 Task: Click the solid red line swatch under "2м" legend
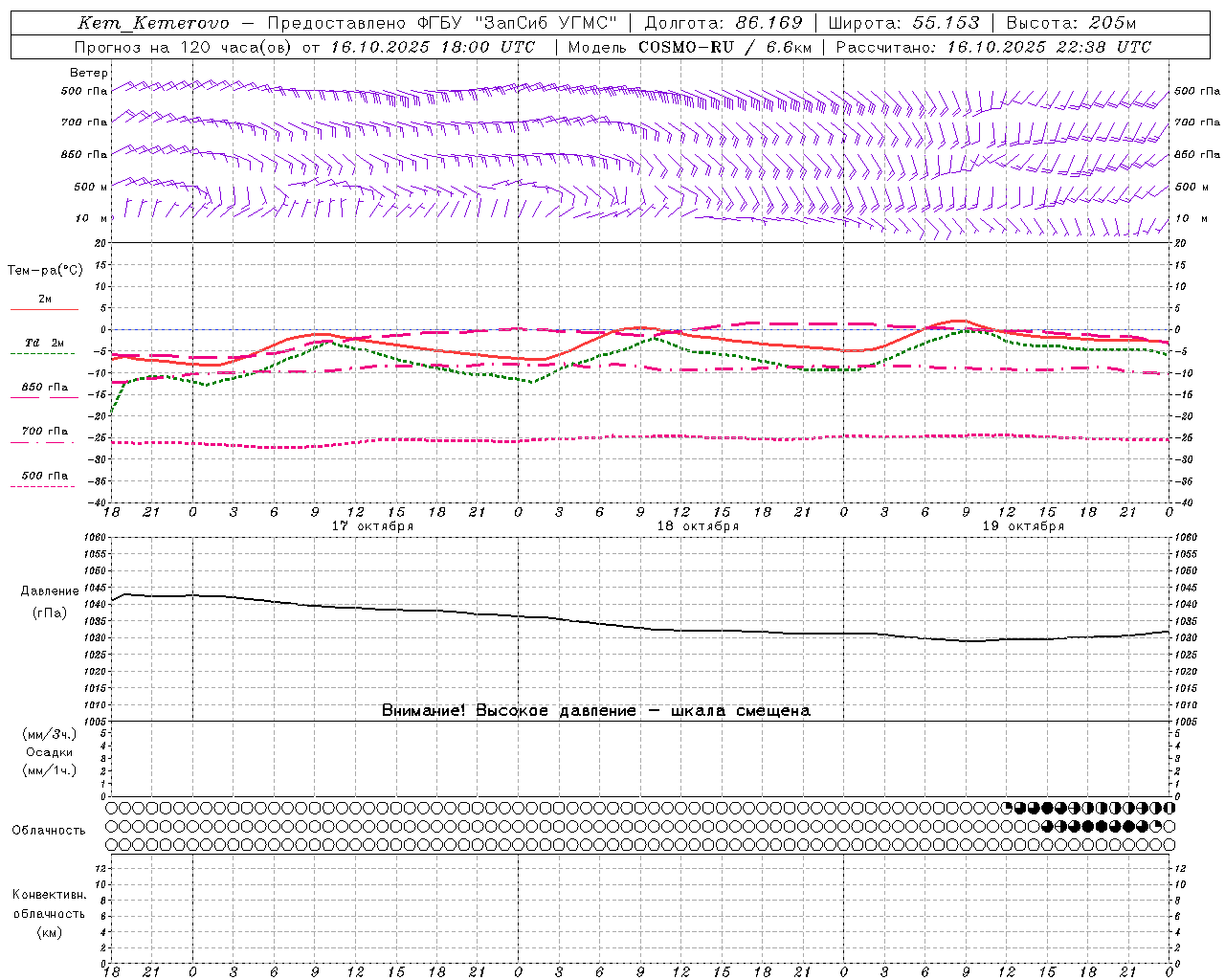click(x=44, y=309)
